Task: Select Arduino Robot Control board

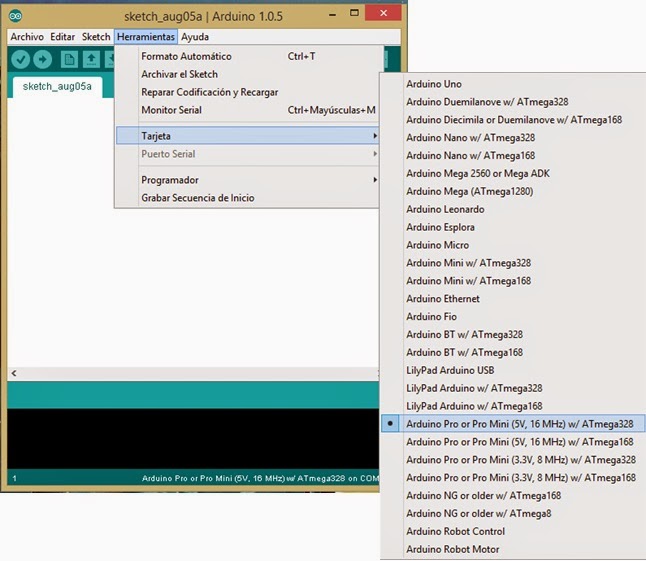Action: (513, 531)
